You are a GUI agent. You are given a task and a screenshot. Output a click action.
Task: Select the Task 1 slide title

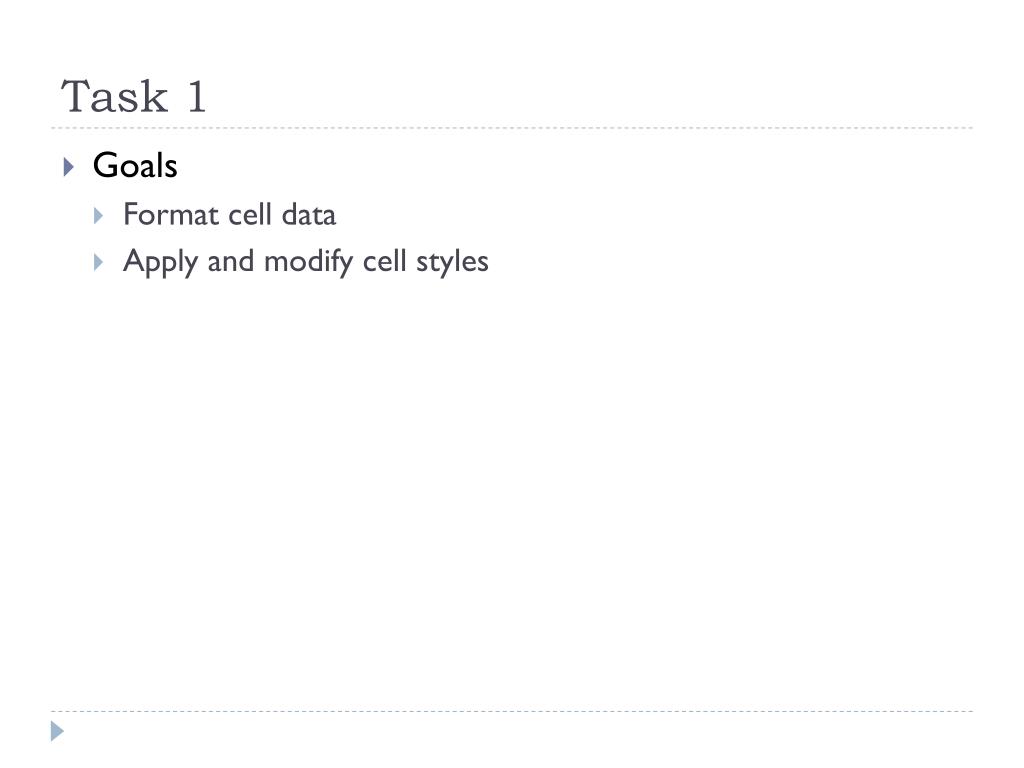coord(134,97)
